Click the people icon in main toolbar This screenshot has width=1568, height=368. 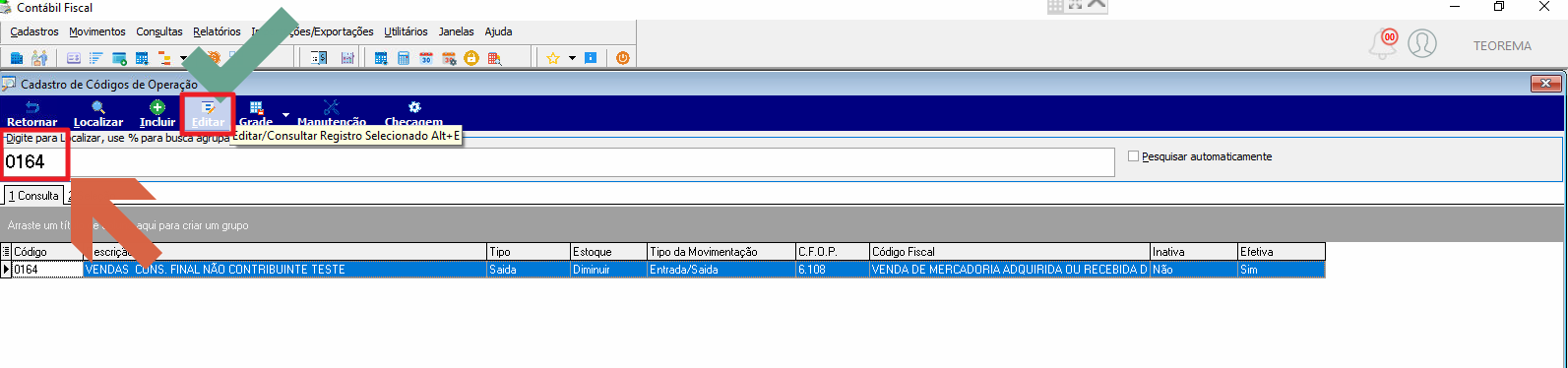pos(39,58)
